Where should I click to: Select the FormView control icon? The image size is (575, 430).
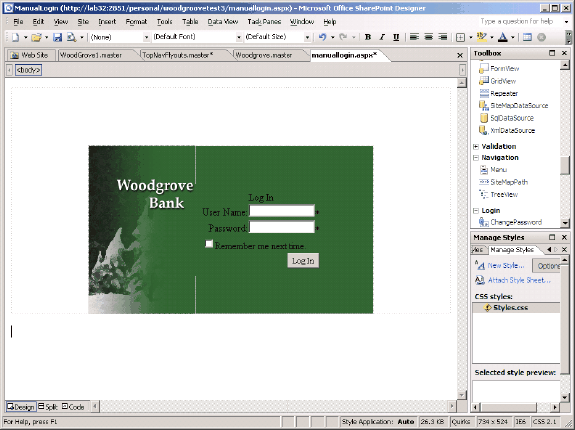[x=484, y=69]
